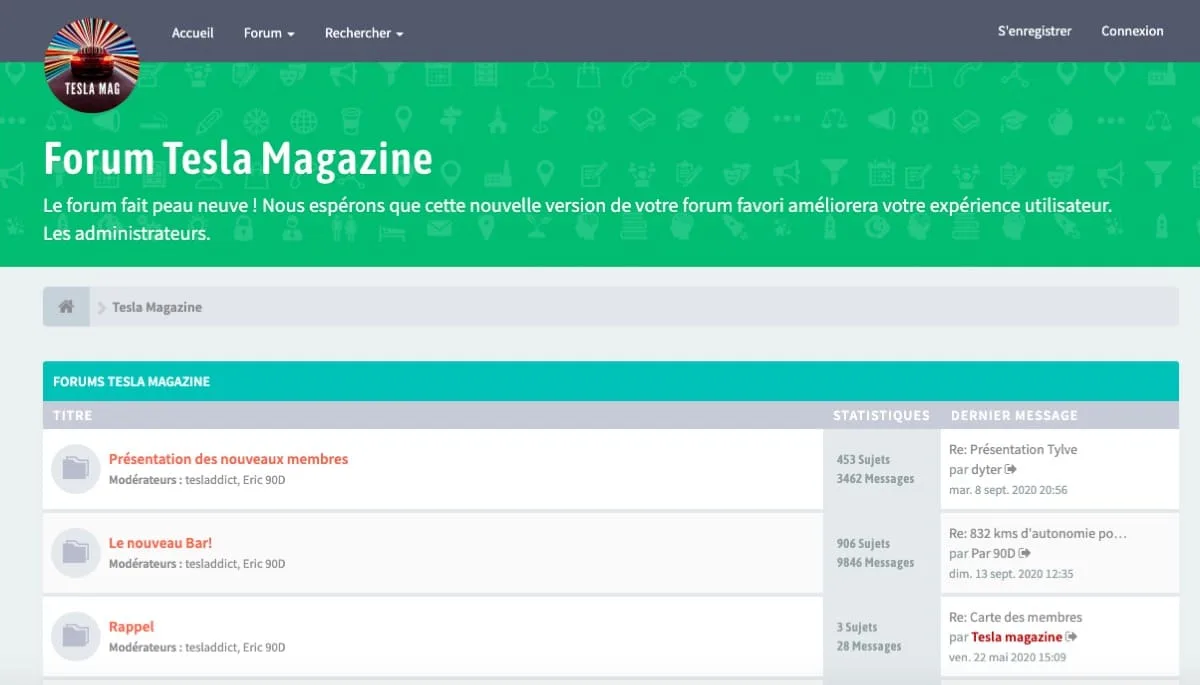1200x685 pixels.
Task: Click the TITRE column header
Action: [73, 415]
